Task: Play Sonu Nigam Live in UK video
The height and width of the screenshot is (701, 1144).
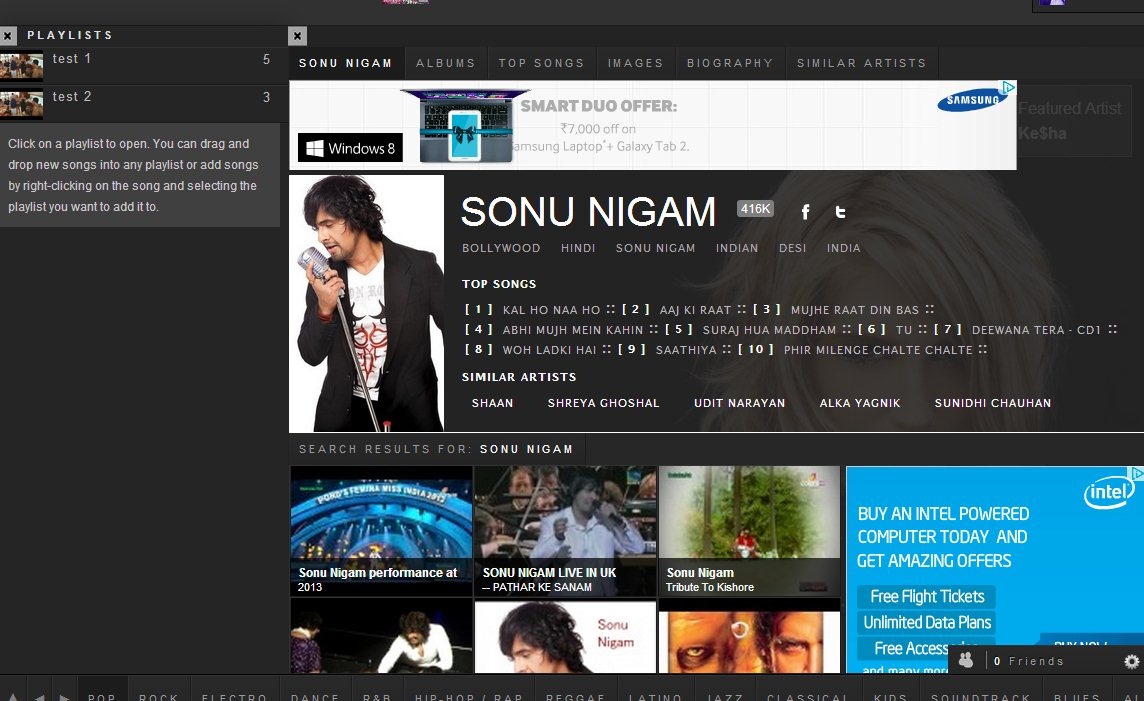Action: coord(565,531)
